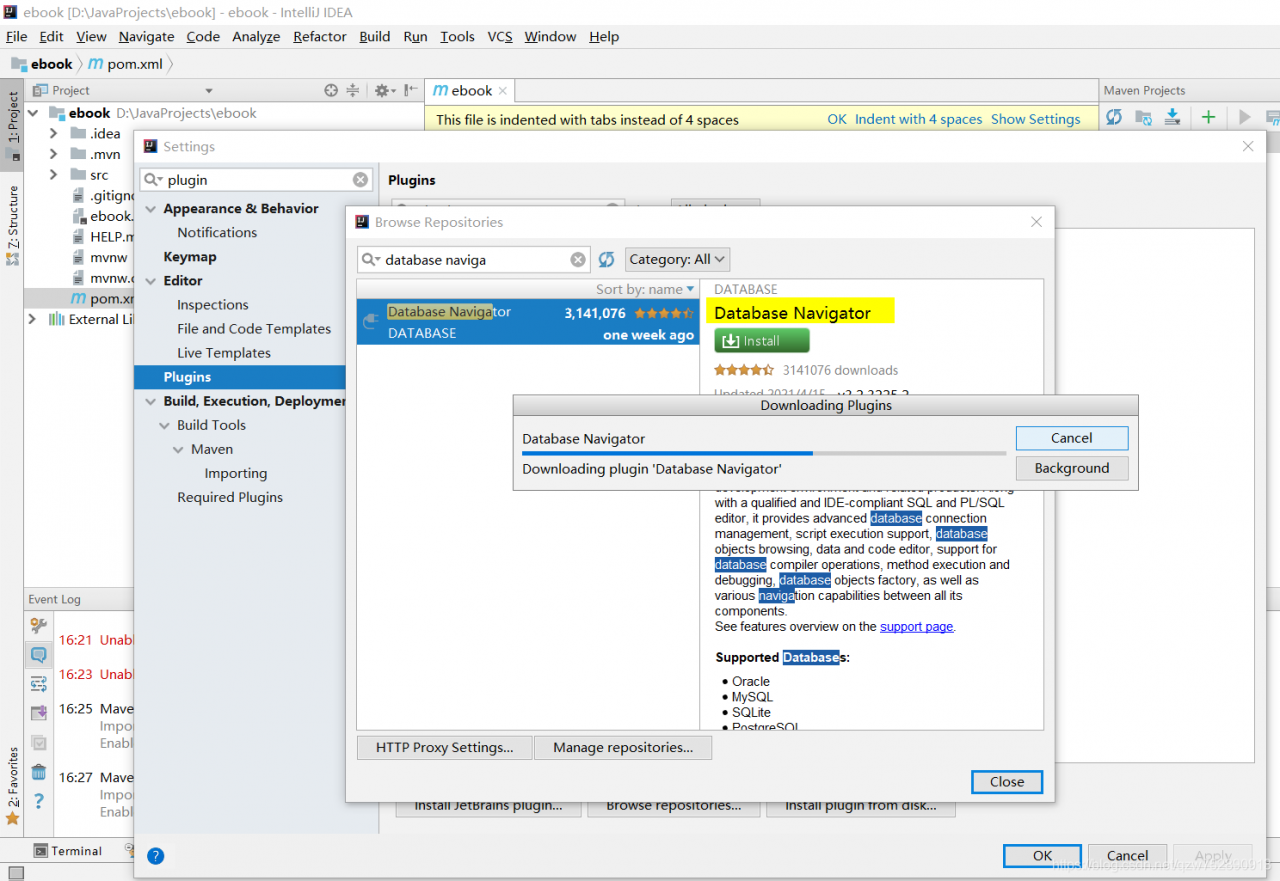Click the Event Log trash clear icon
This screenshot has height=881, width=1280.
point(38,772)
